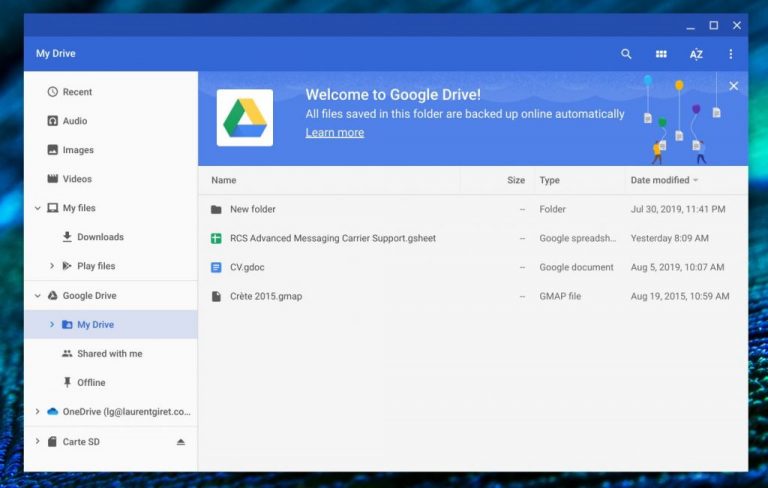
Task: Dismiss the Welcome to Google Drive banner
Action: [734, 86]
